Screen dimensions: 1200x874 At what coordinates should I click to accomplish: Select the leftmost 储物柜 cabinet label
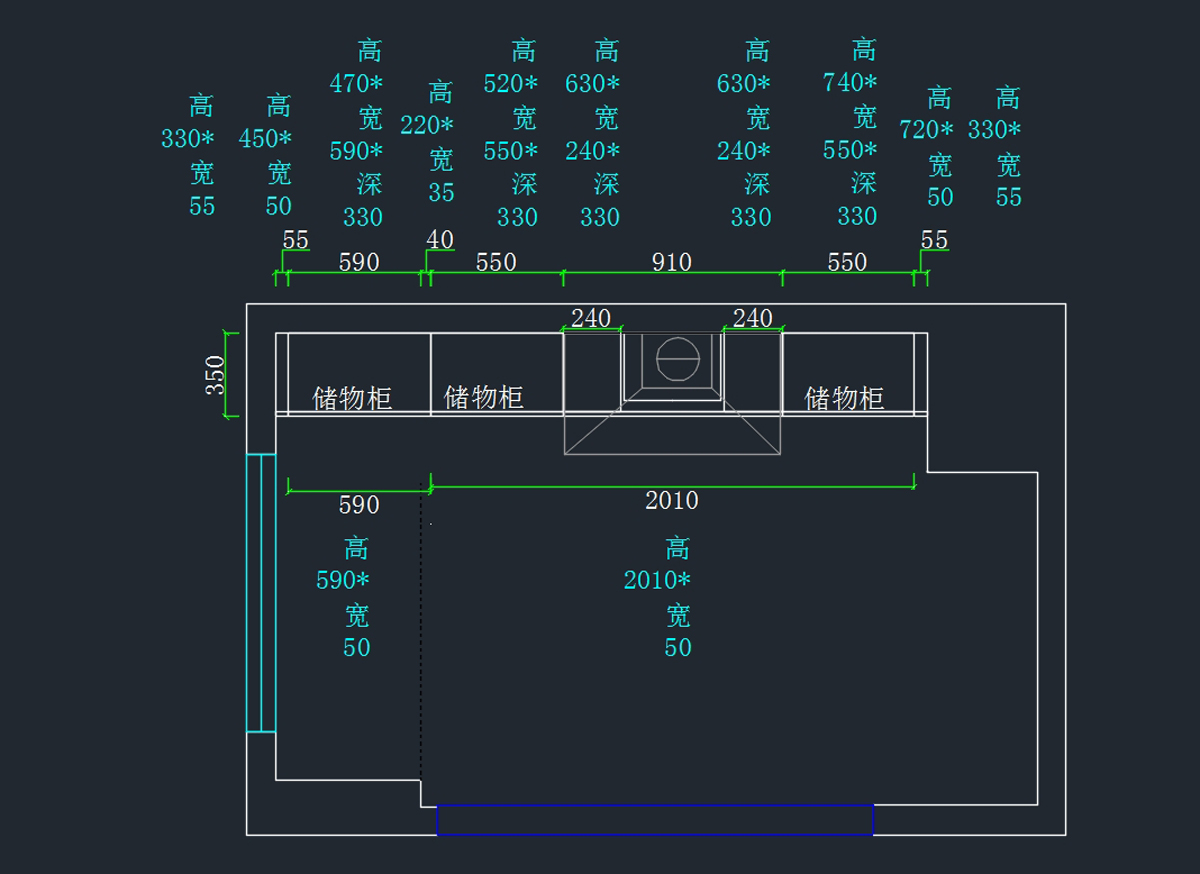point(352,398)
